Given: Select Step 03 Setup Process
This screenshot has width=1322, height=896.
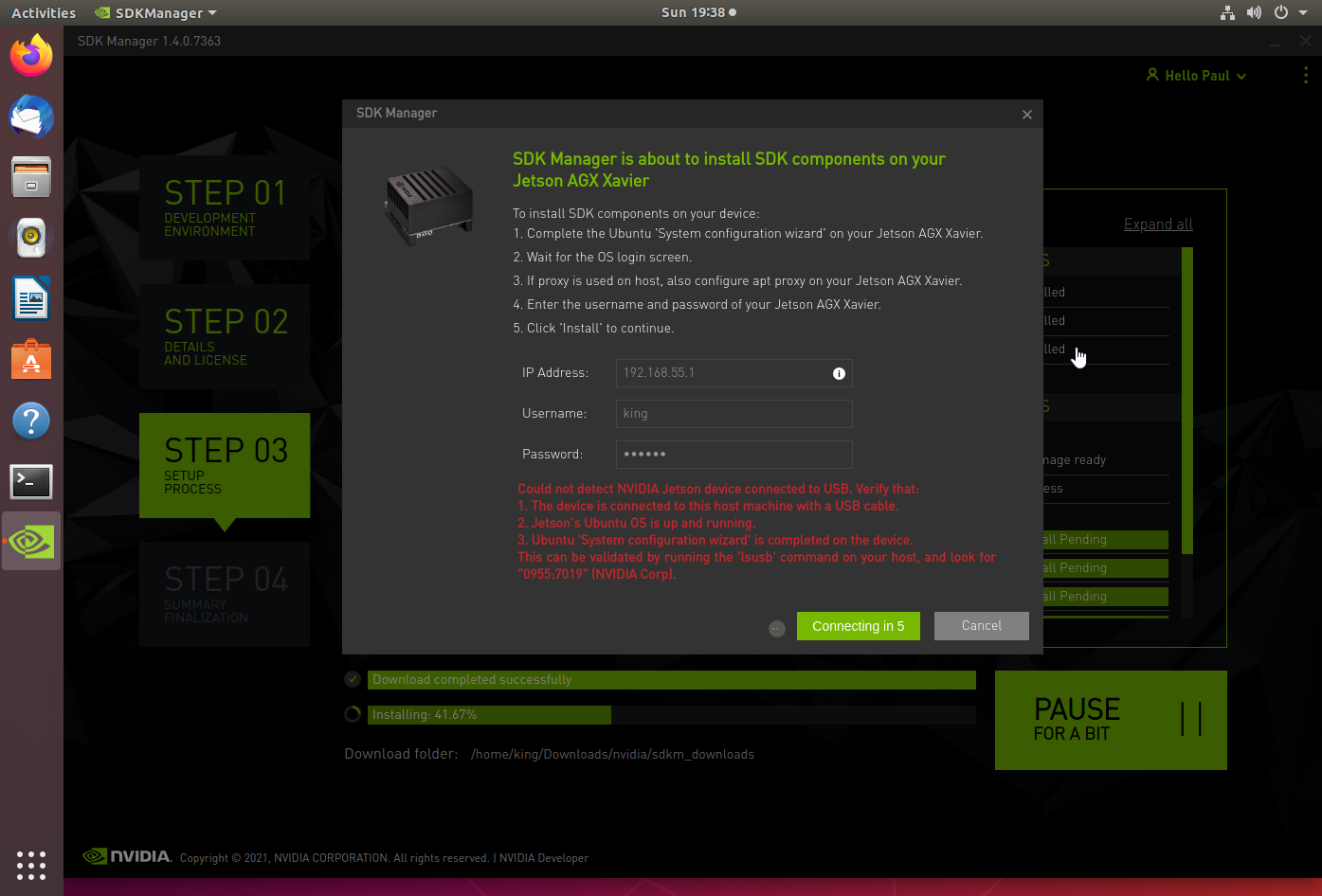Looking at the screenshot, I should 225,465.
